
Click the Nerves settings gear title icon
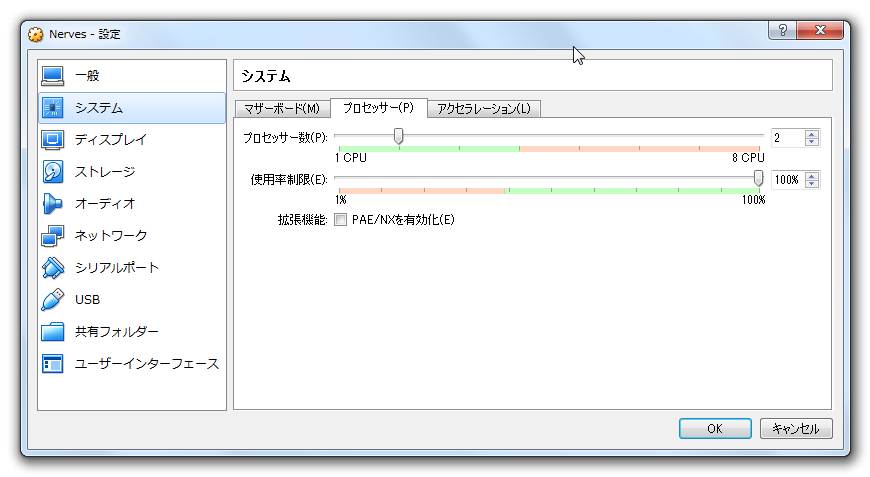click(36, 34)
